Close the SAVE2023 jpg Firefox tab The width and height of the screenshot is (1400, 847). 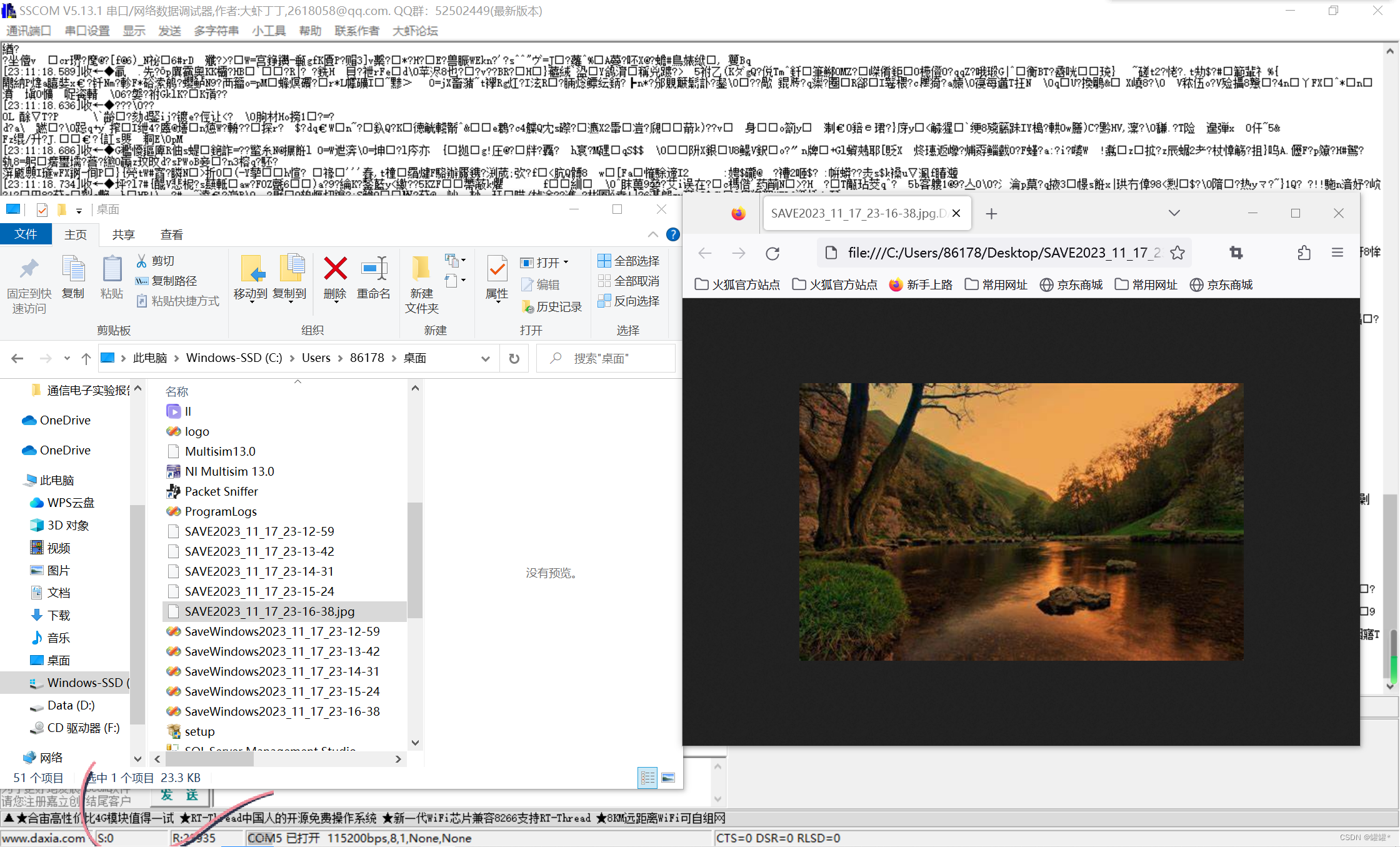pos(956,213)
